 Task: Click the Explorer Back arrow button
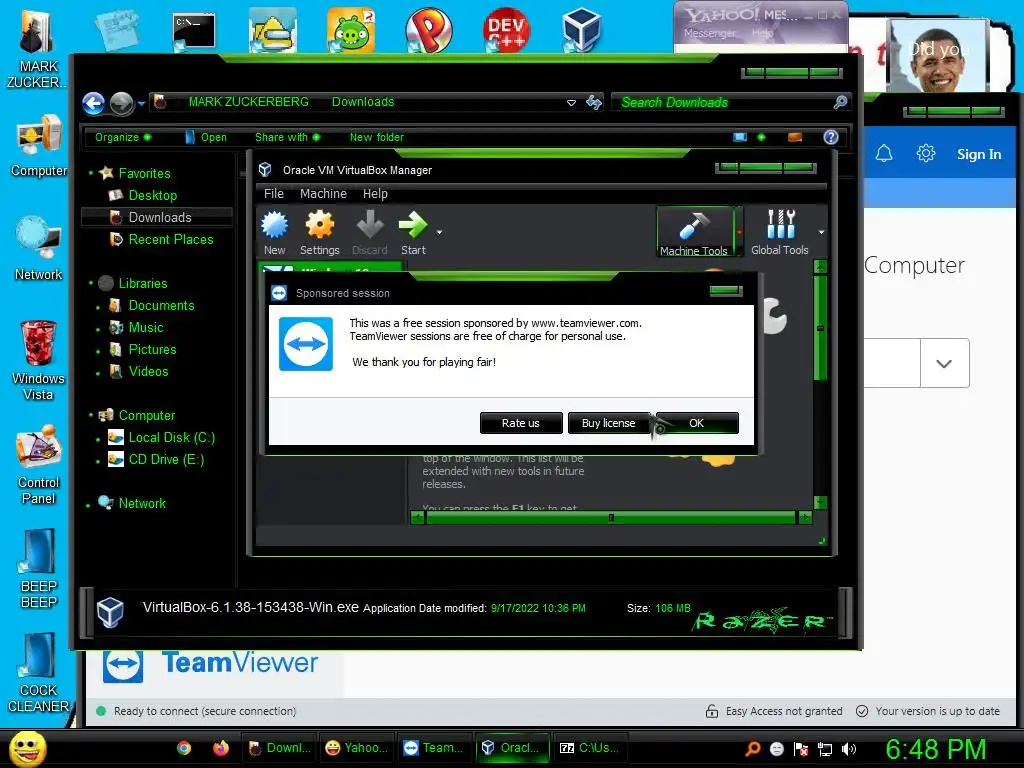click(x=93, y=103)
